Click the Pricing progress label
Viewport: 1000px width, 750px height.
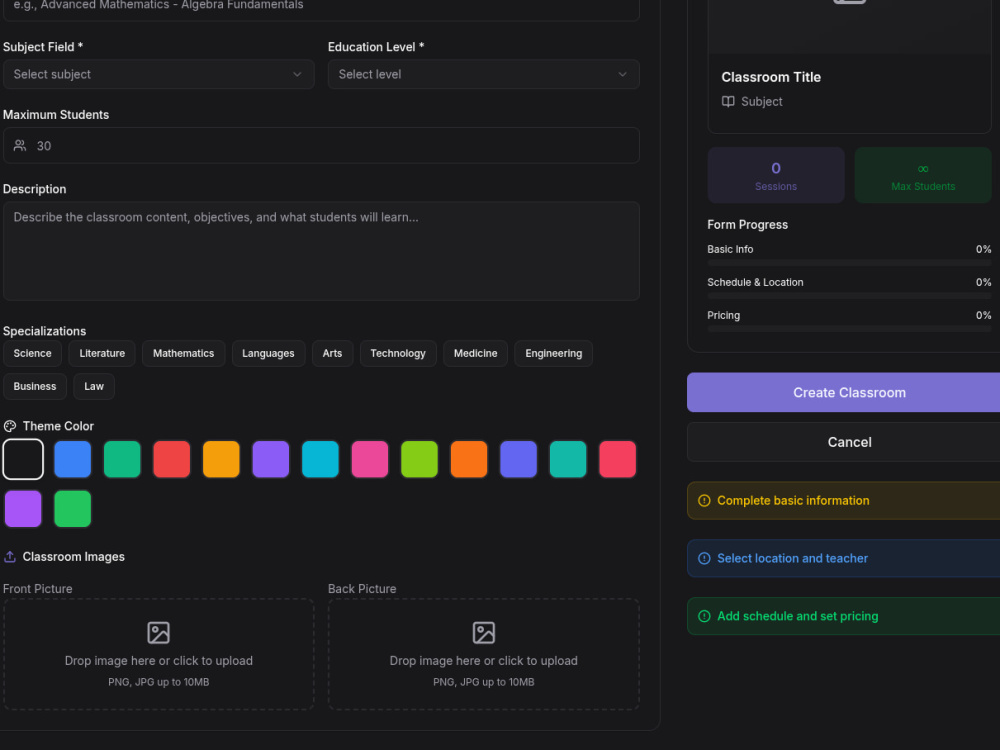point(723,316)
